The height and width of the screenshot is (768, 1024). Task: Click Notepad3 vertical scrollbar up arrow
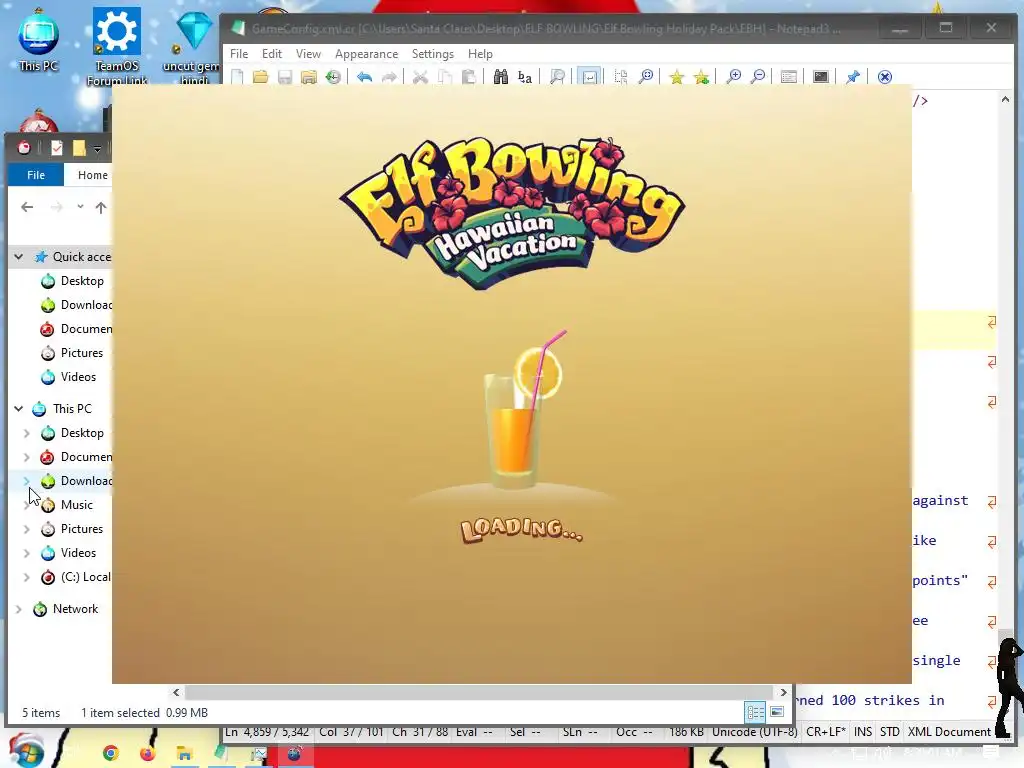pos(1005,99)
